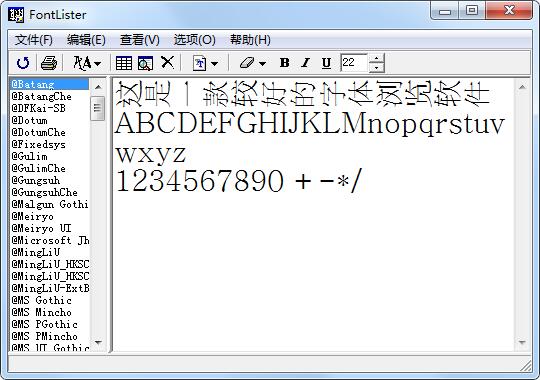Click the printer icon in toolbar
The width and height of the screenshot is (540, 380).
click(49, 63)
